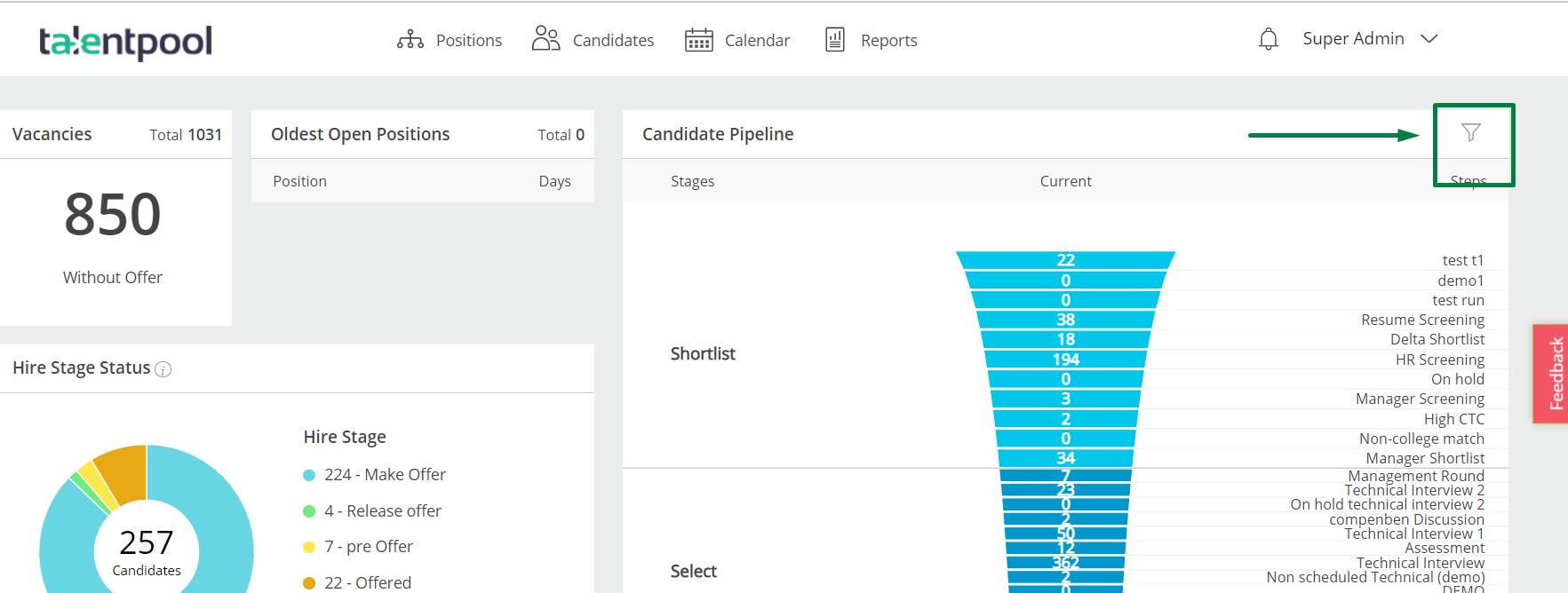Click 'test run' step label
This screenshot has height=593, width=1568.
point(1458,300)
